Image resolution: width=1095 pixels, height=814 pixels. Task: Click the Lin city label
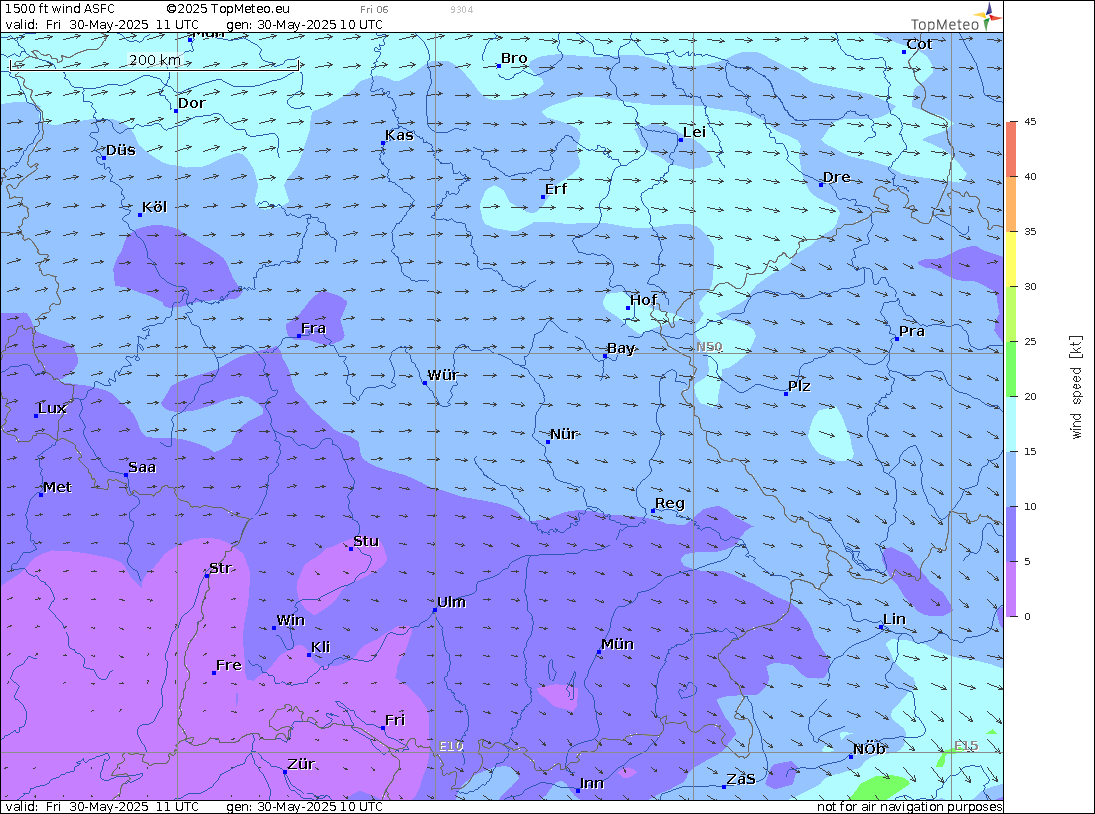tap(894, 619)
